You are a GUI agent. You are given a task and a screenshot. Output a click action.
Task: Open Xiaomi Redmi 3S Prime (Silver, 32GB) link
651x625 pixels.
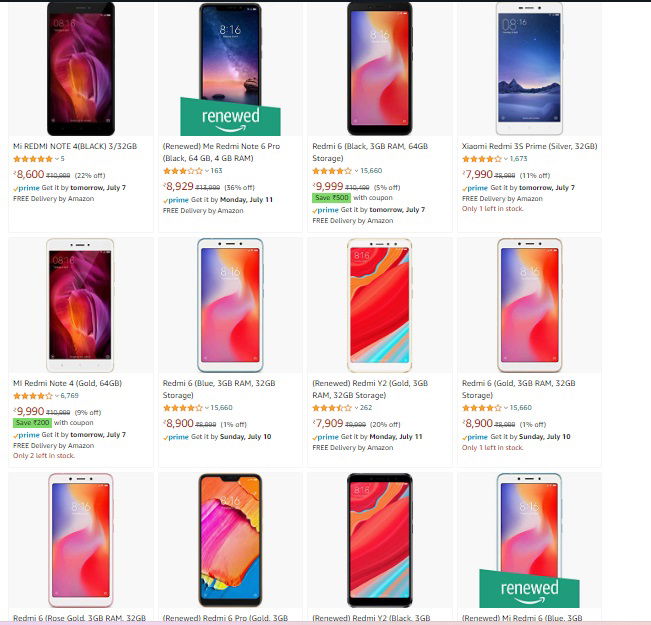[529, 146]
